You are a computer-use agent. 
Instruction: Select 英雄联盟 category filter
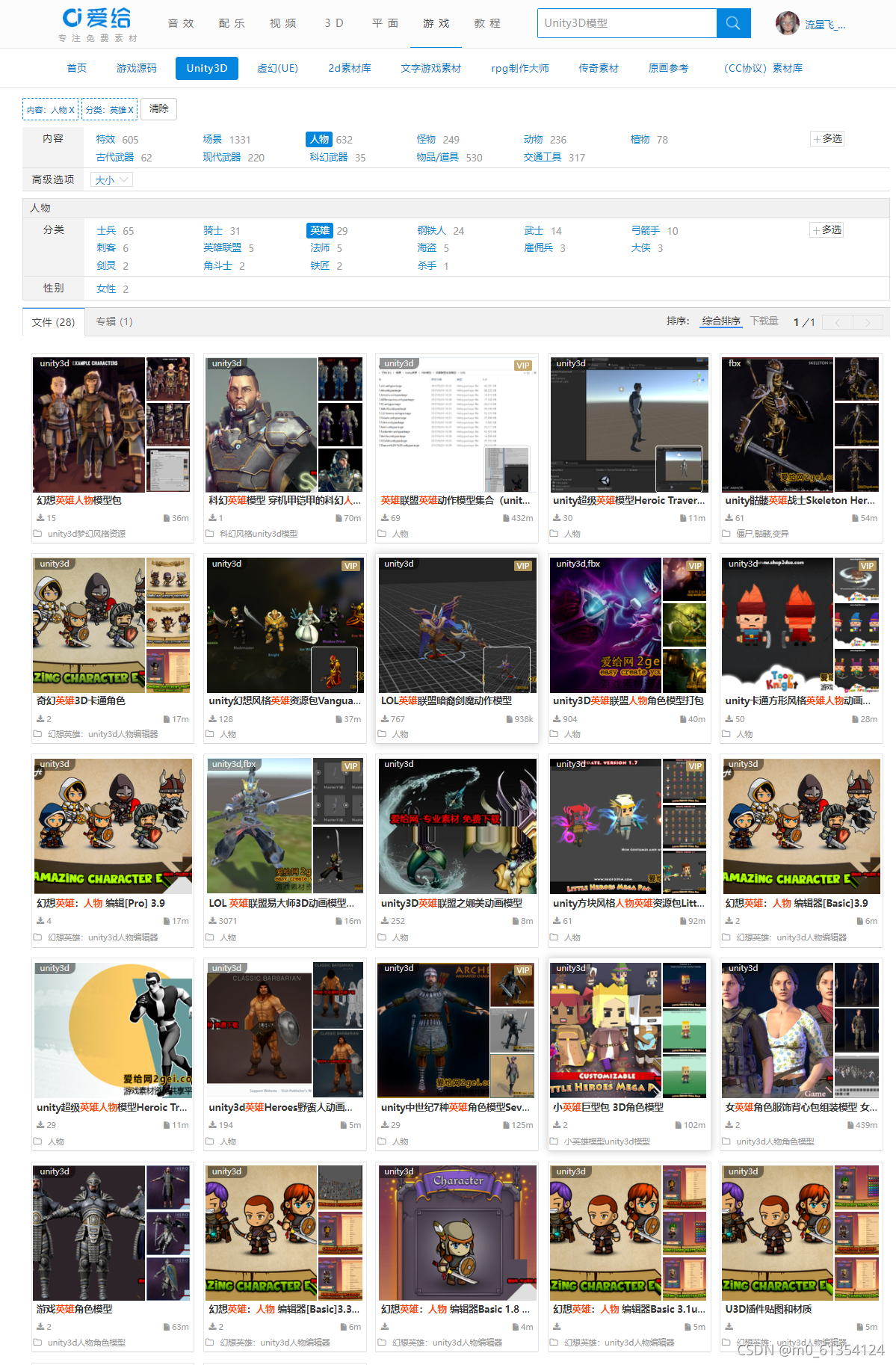coord(223,247)
